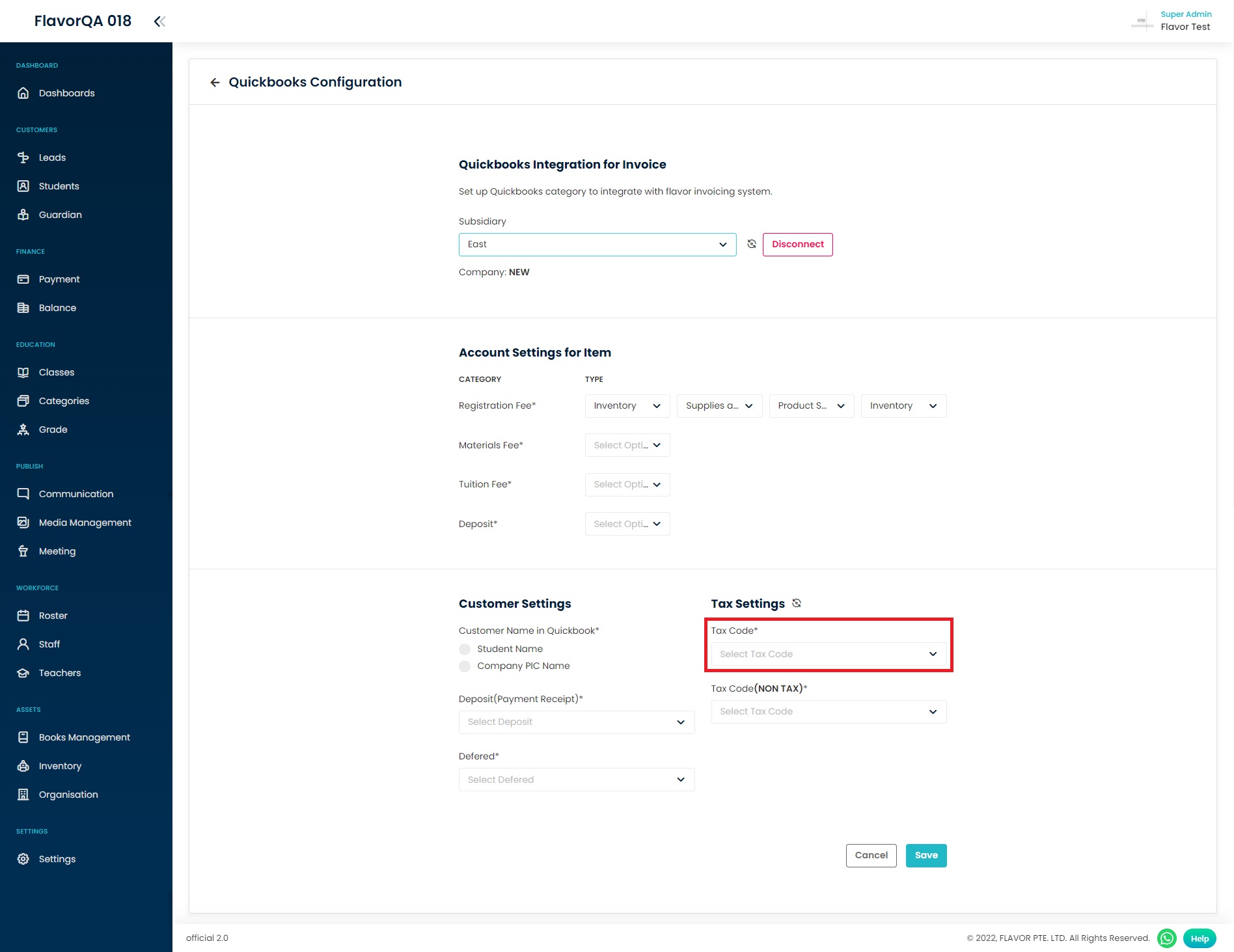
Task: Click the Disconnect button
Action: tap(797, 245)
